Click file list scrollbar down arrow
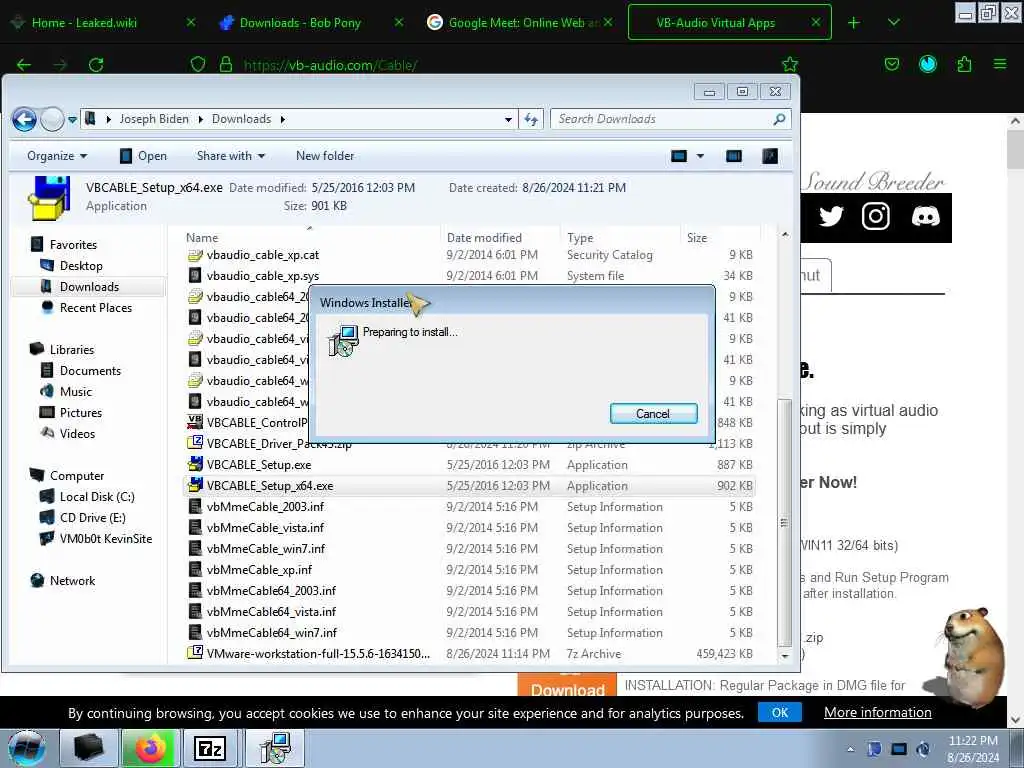Screen dimensions: 1024x768 point(785,656)
